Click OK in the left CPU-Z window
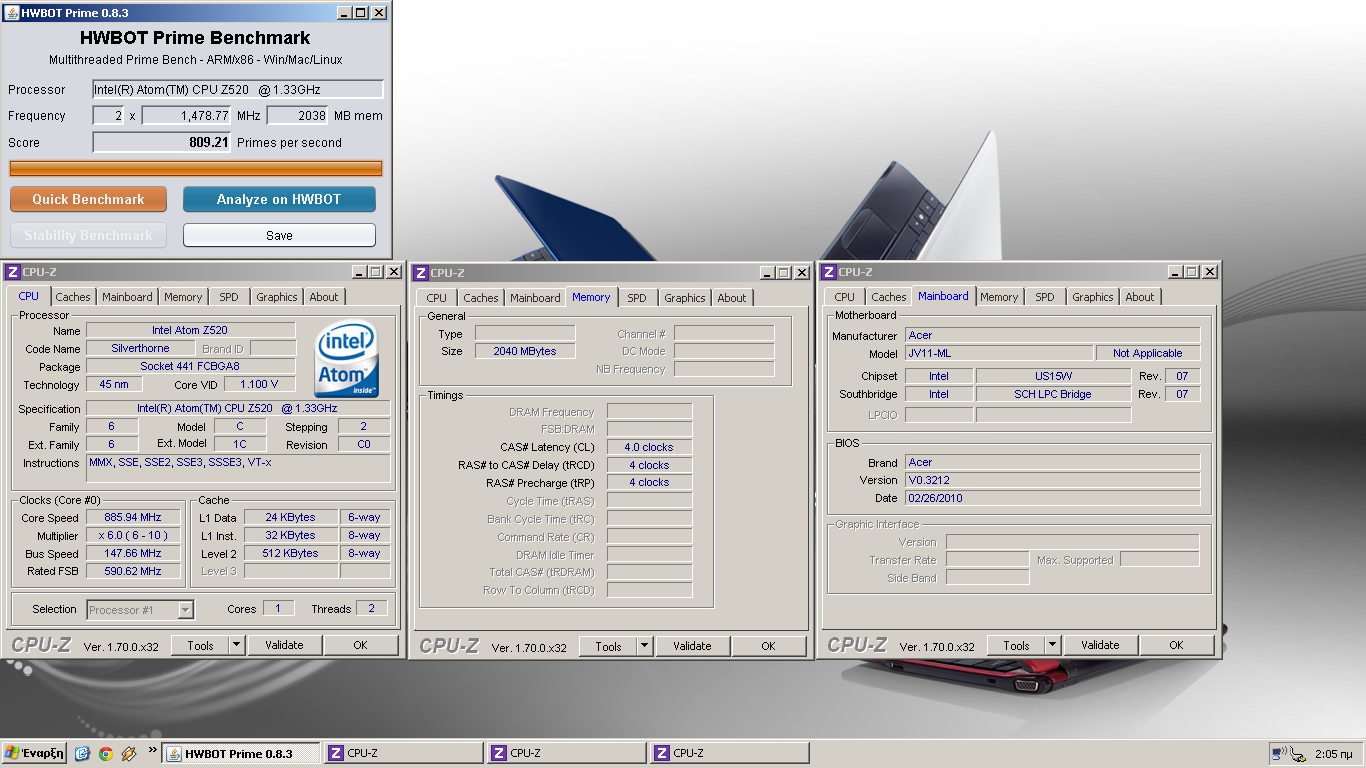The height and width of the screenshot is (768, 1366). click(x=360, y=645)
